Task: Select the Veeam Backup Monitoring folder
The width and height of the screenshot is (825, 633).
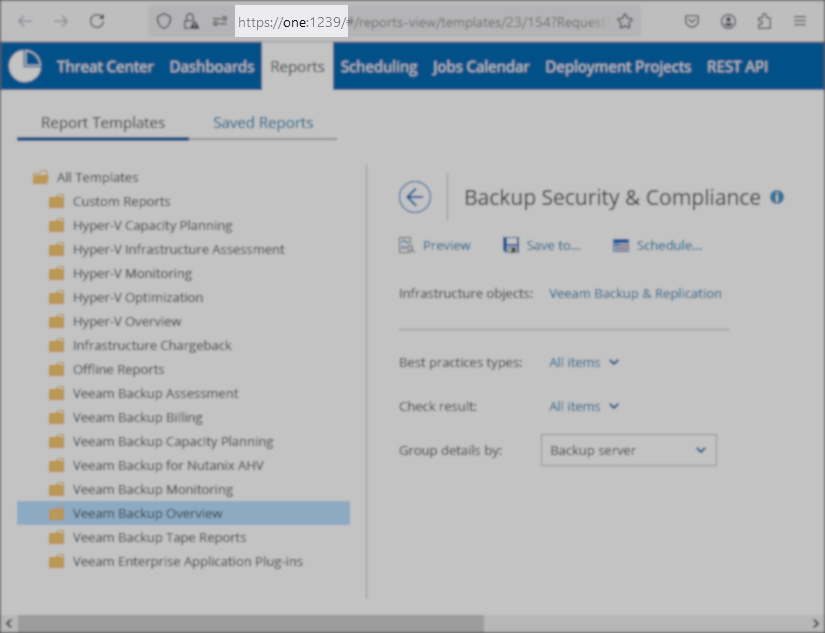Action: 152,489
